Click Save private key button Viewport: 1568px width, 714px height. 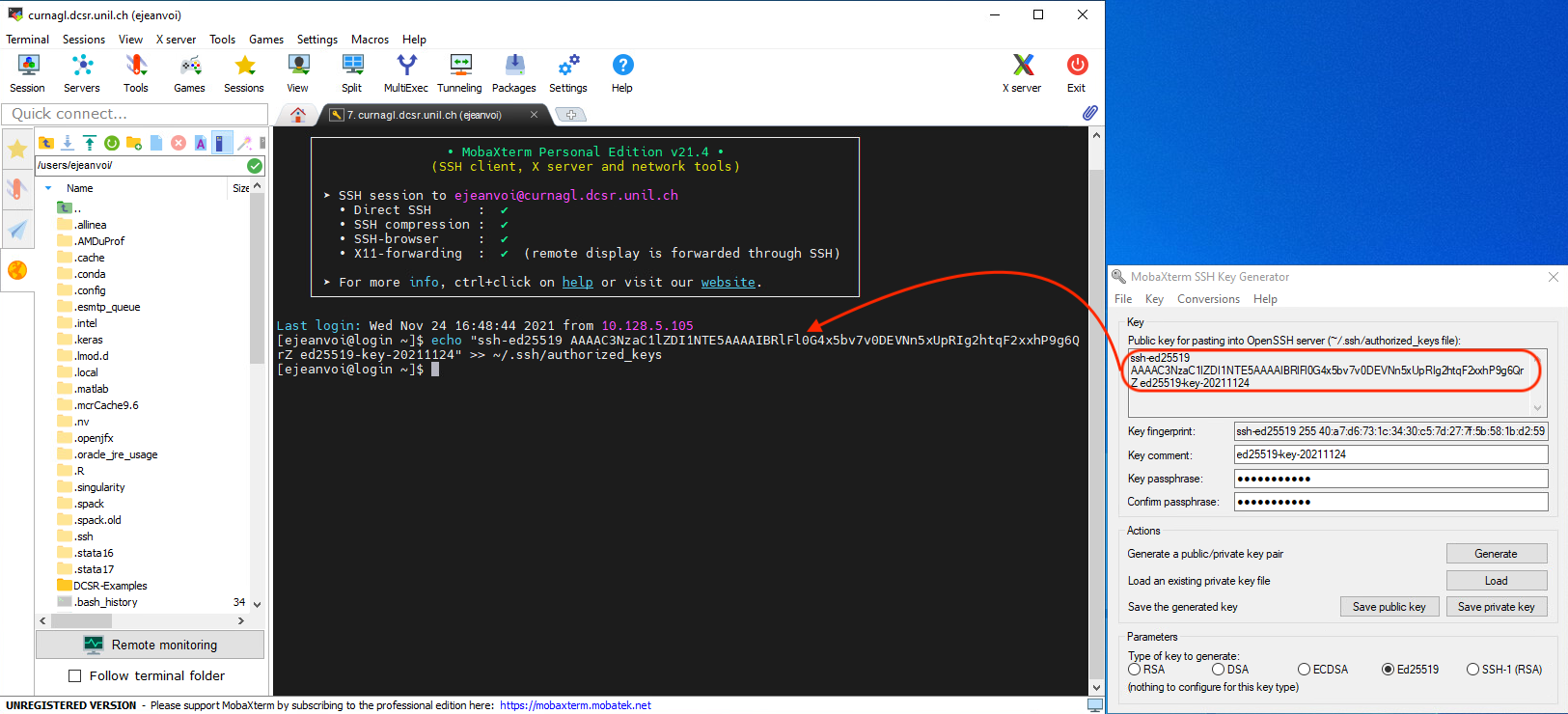click(x=1496, y=607)
